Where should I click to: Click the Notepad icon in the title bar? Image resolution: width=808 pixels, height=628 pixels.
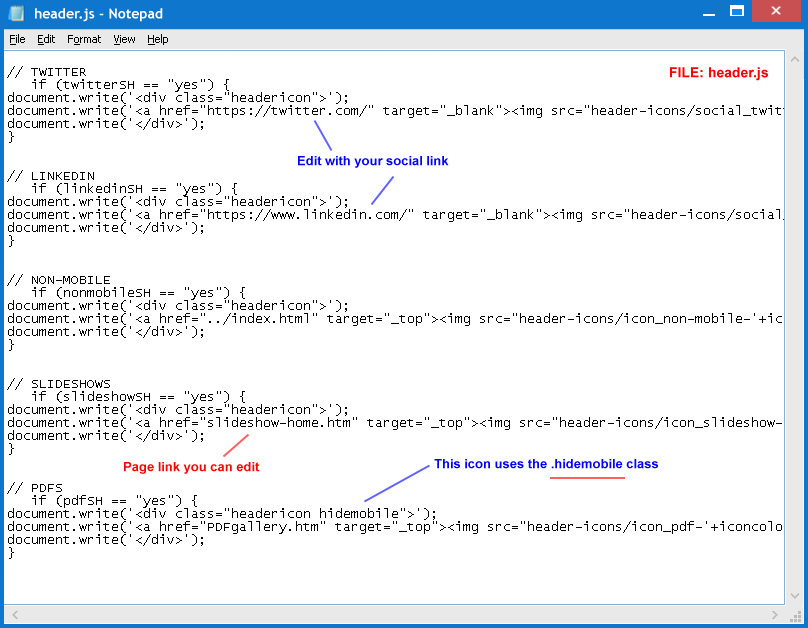click(17, 13)
